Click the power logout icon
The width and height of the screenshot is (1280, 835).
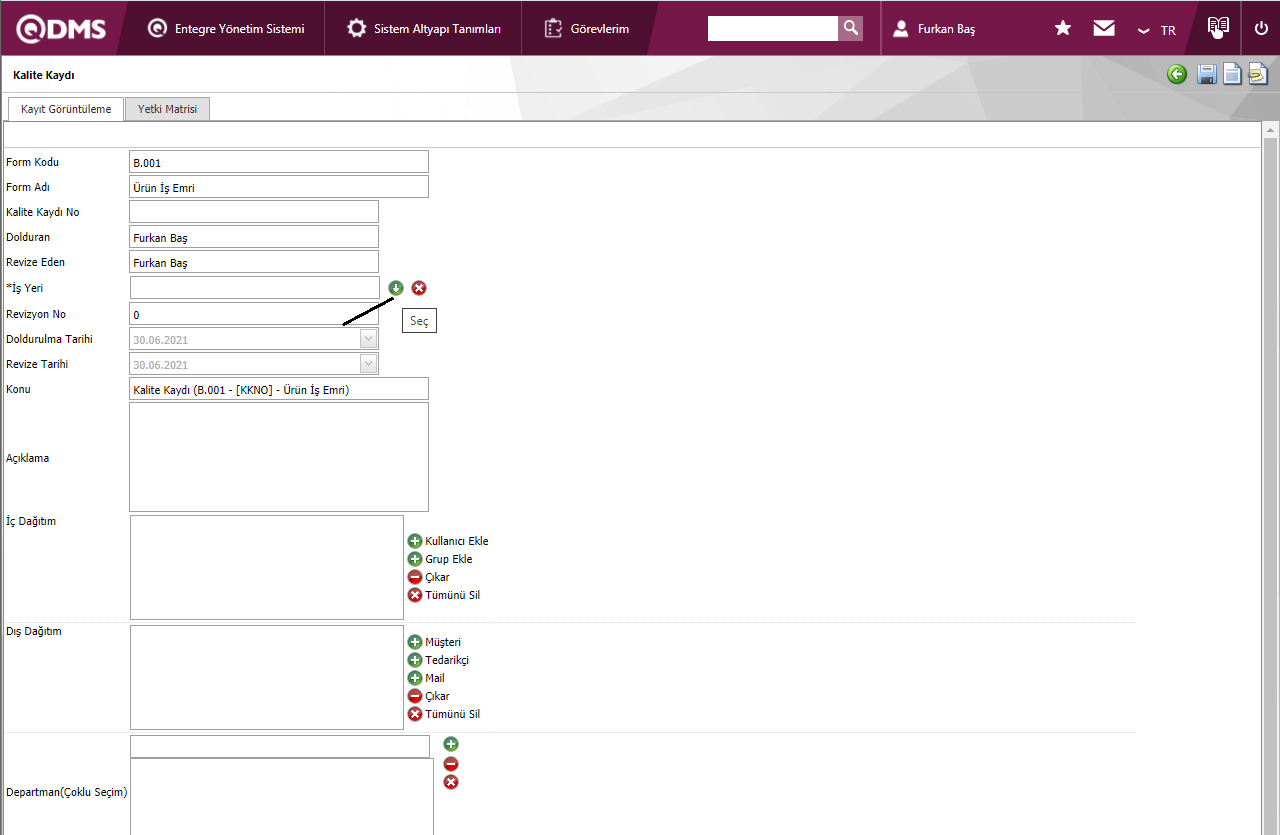pyautogui.click(x=1261, y=28)
